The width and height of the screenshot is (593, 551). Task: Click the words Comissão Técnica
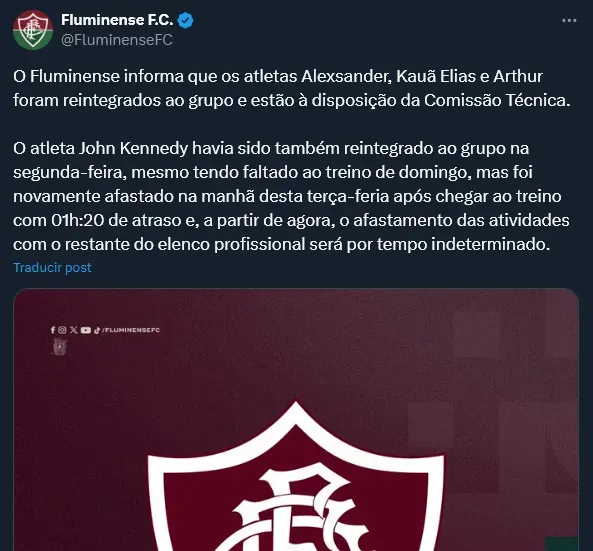497,100
